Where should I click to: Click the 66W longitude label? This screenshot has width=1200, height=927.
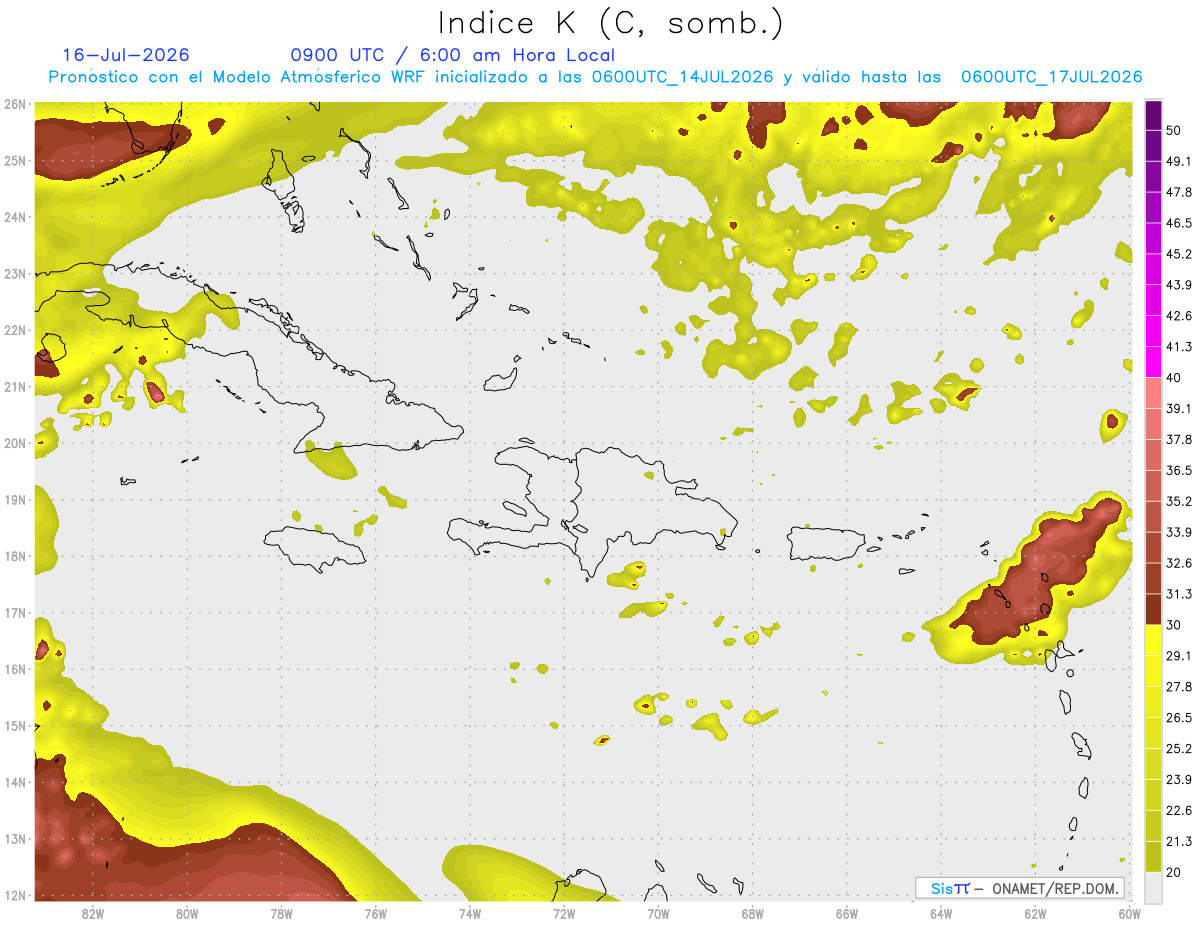click(x=847, y=913)
